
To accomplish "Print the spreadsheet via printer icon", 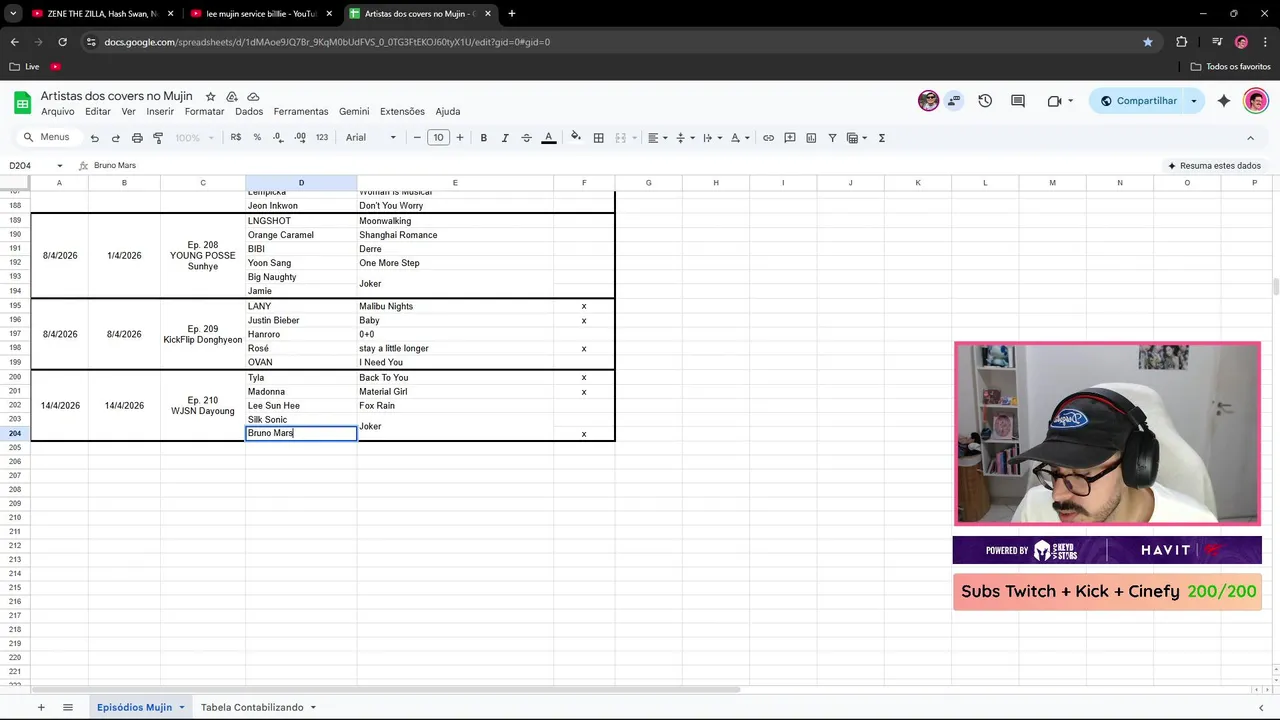I will pyautogui.click(x=137, y=138).
